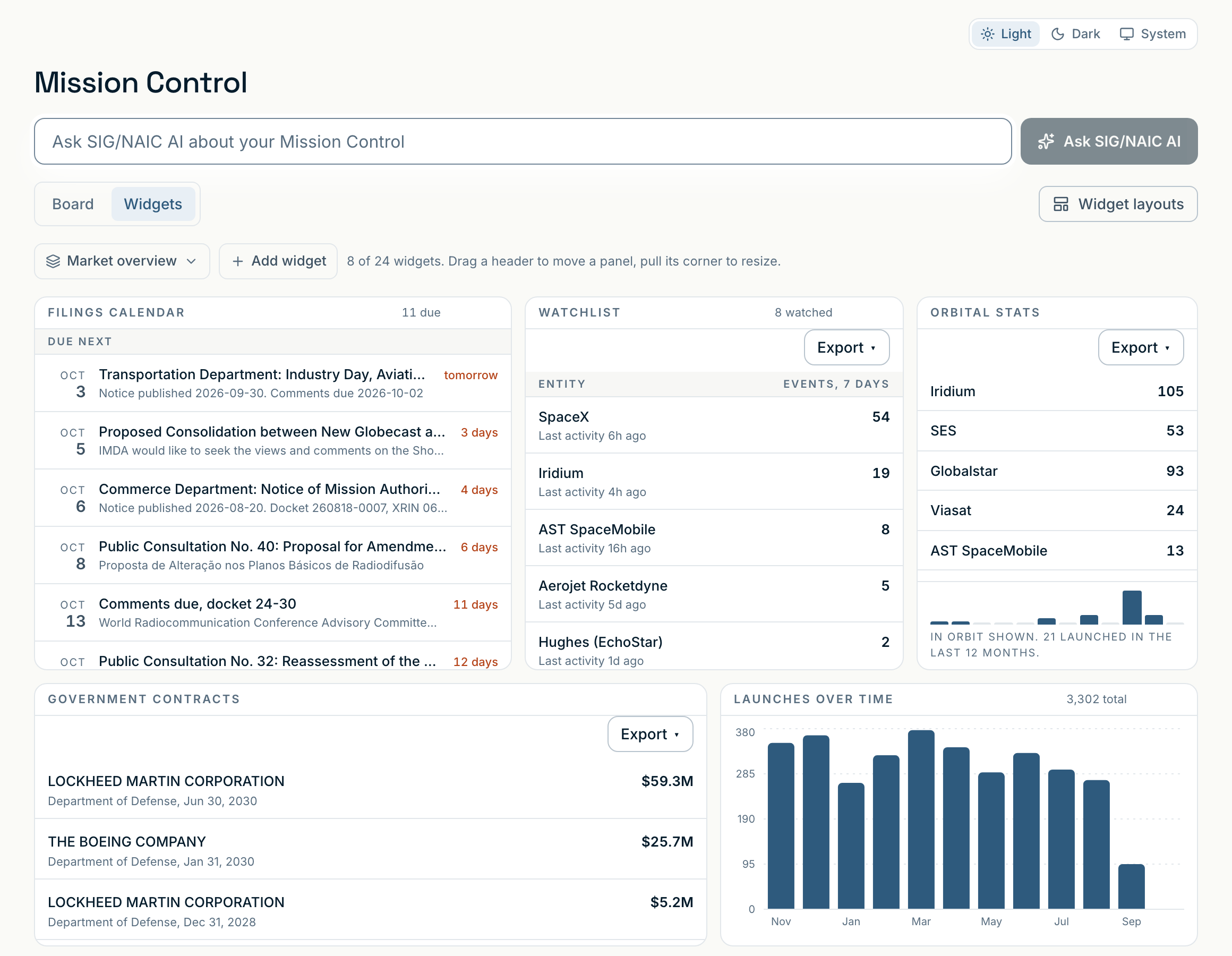The height and width of the screenshot is (956, 1232).
Task: Open the Orbital Stats Export dropdown
Action: tap(1141, 347)
